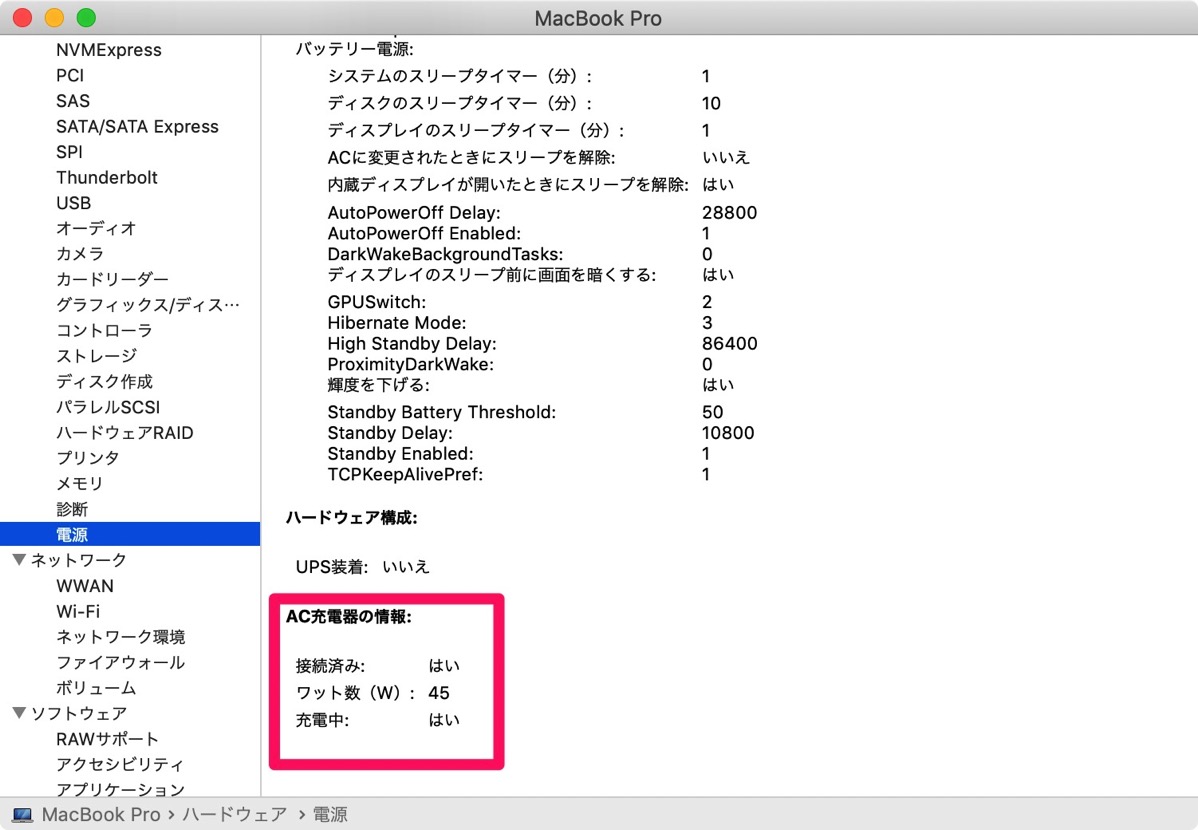
Task: Click the ハードウェア構成 heading
Action: tap(351, 517)
